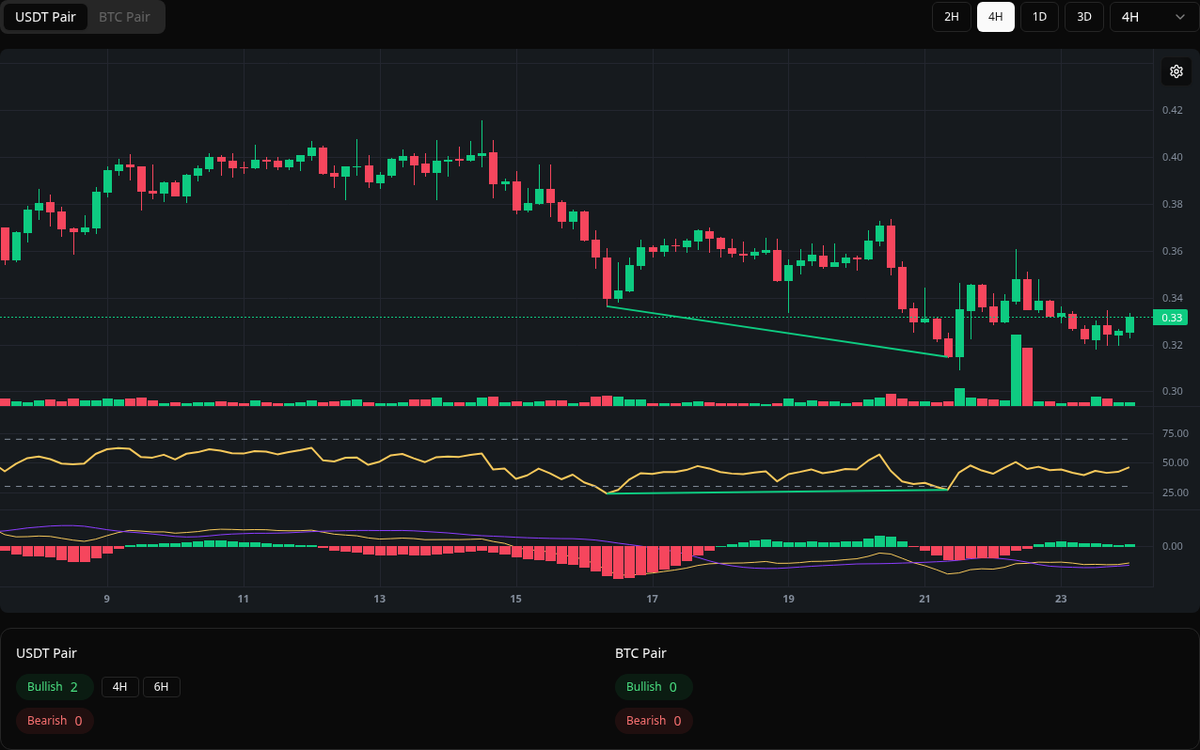The height and width of the screenshot is (750, 1200).
Task: Click the green 0.33 price tag on axis
Action: (1171, 317)
